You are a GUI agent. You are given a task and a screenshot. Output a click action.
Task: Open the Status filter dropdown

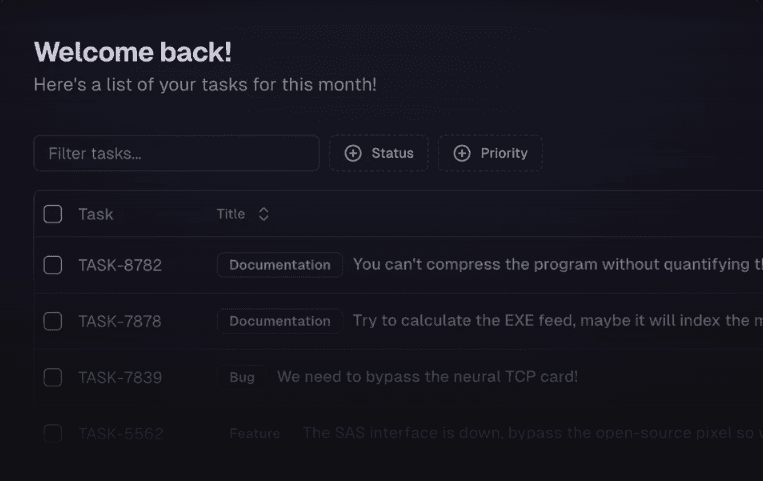click(x=379, y=153)
